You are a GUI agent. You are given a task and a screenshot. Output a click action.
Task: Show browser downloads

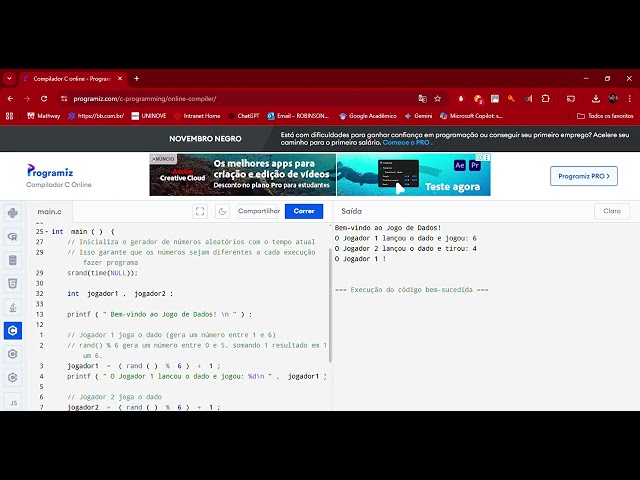[596, 99]
